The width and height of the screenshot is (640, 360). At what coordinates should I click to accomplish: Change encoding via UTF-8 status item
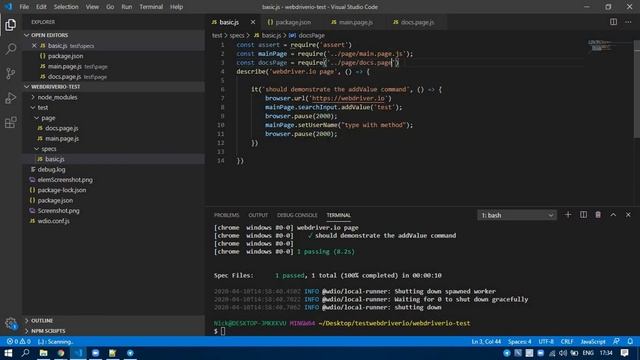pyautogui.click(x=546, y=341)
